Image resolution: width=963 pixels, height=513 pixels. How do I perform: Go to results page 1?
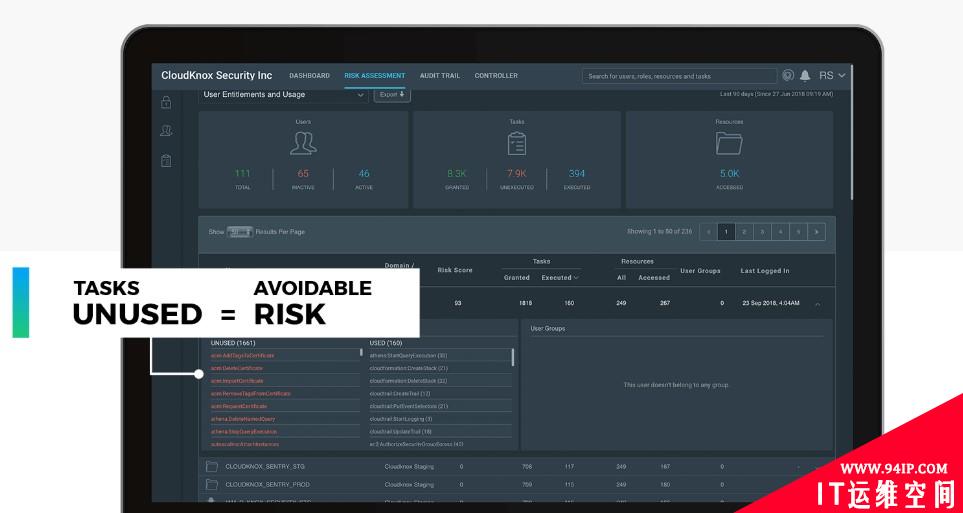[x=727, y=232]
